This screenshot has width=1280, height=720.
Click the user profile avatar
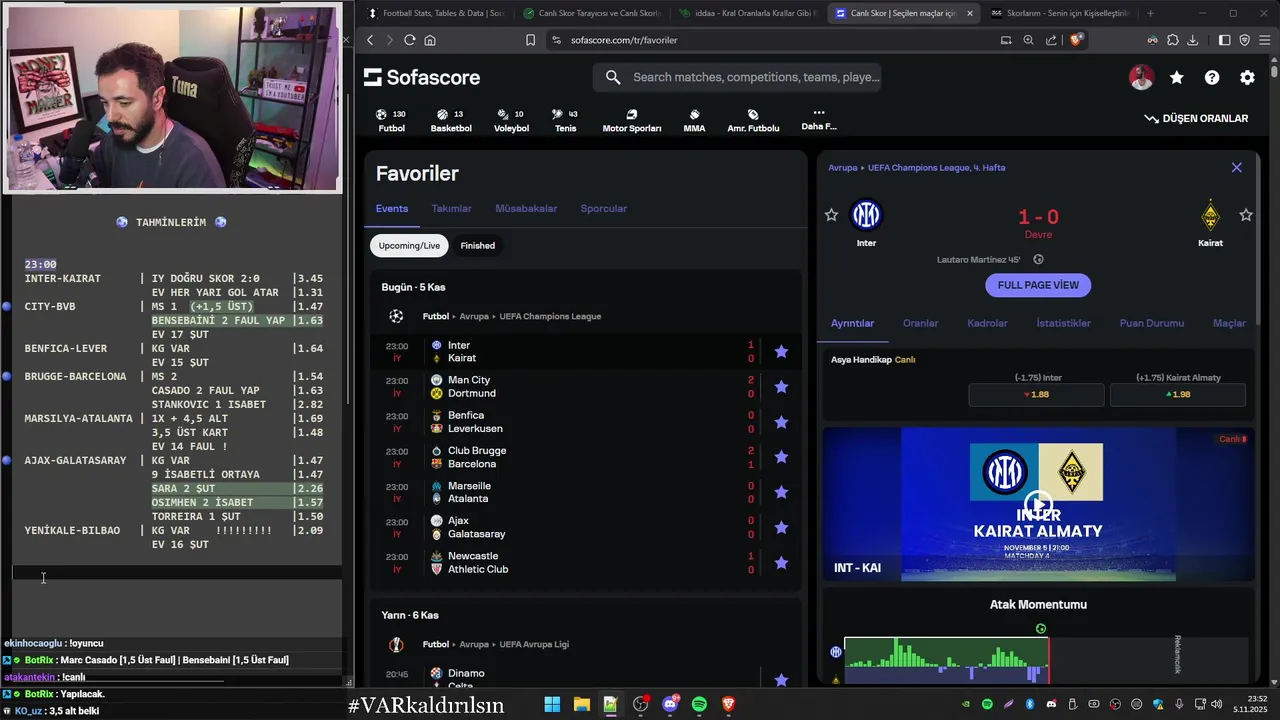[x=1142, y=78]
